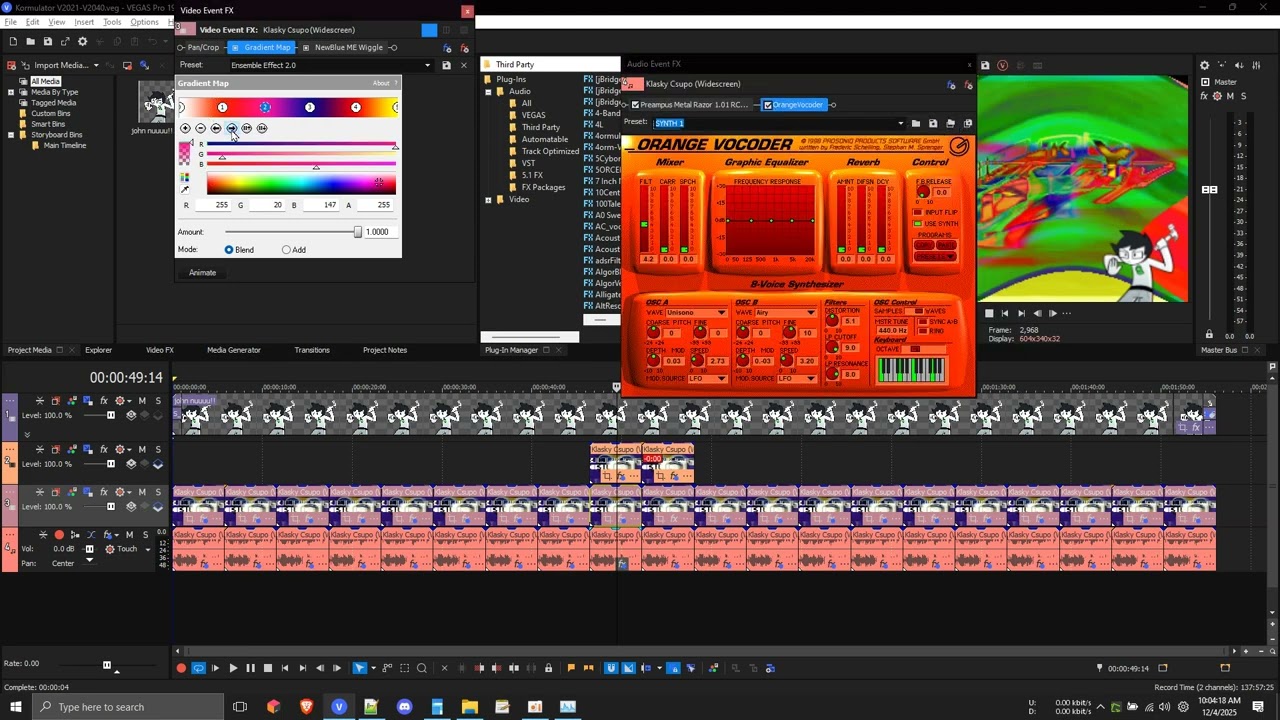Open the Ensemble Effect 2.0 preset dropdown

tap(427, 65)
